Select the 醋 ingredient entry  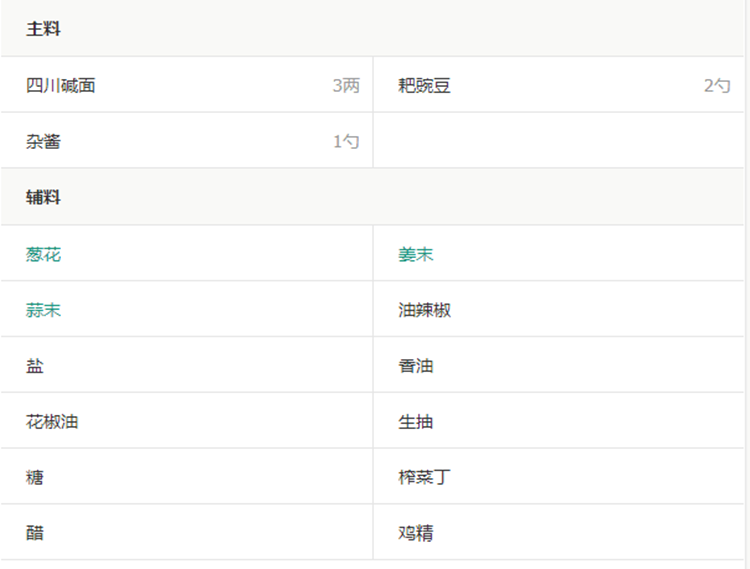[x=35, y=534]
